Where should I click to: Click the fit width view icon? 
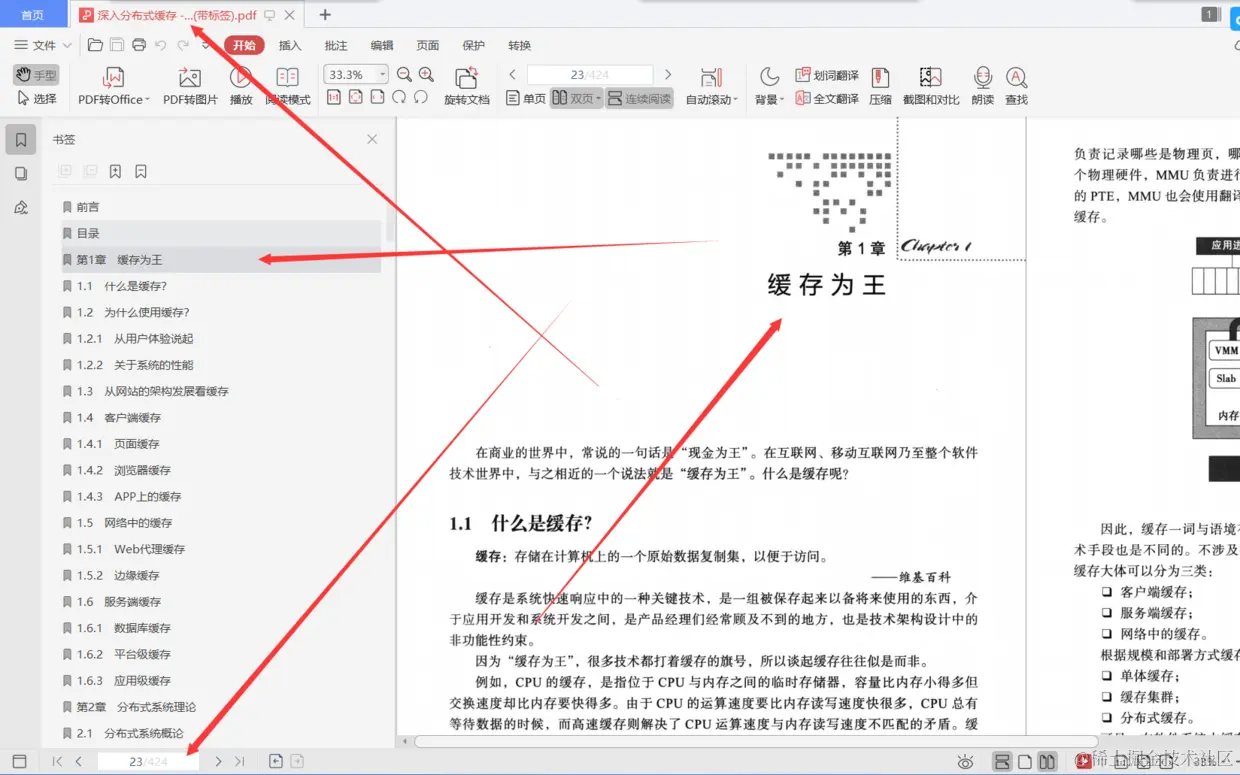[377, 97]
